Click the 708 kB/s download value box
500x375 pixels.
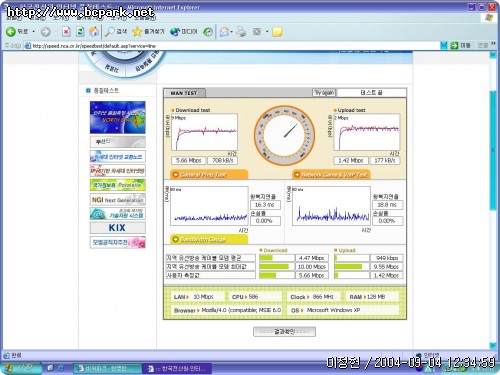tap(223, 160)
